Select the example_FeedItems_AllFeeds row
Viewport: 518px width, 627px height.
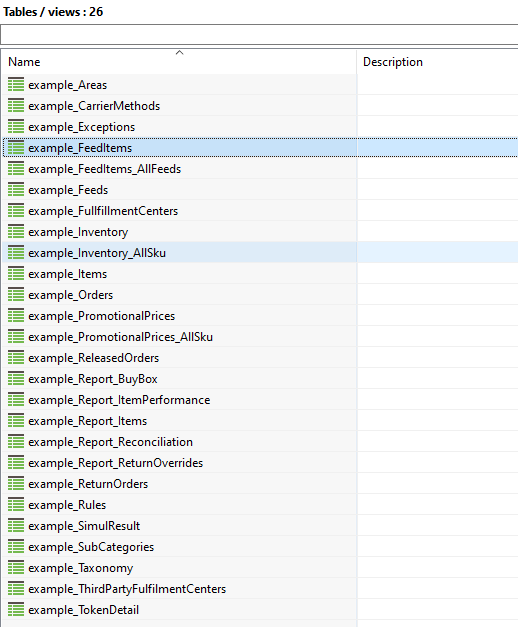pyautogui.click(x=260, y=169)
